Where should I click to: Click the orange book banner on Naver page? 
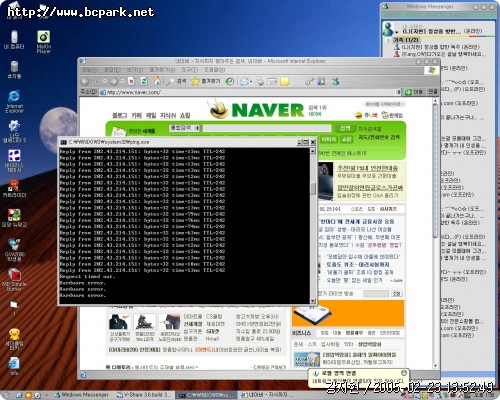coord(348,313)
